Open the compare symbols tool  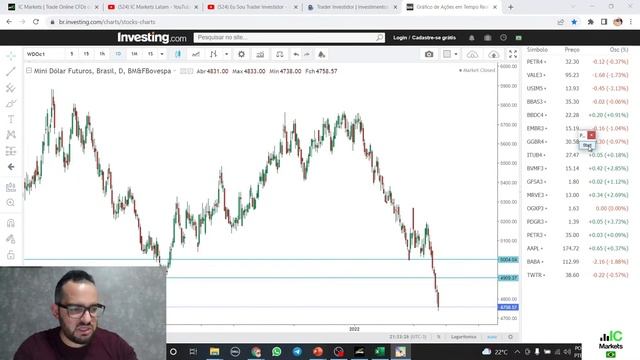(280, 54)
